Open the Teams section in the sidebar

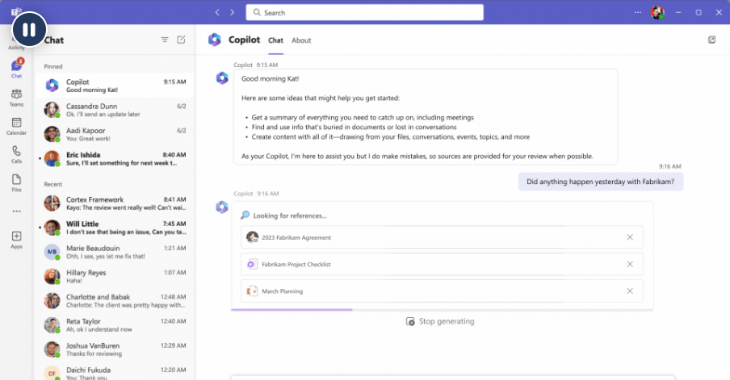(x=16, y=98)
